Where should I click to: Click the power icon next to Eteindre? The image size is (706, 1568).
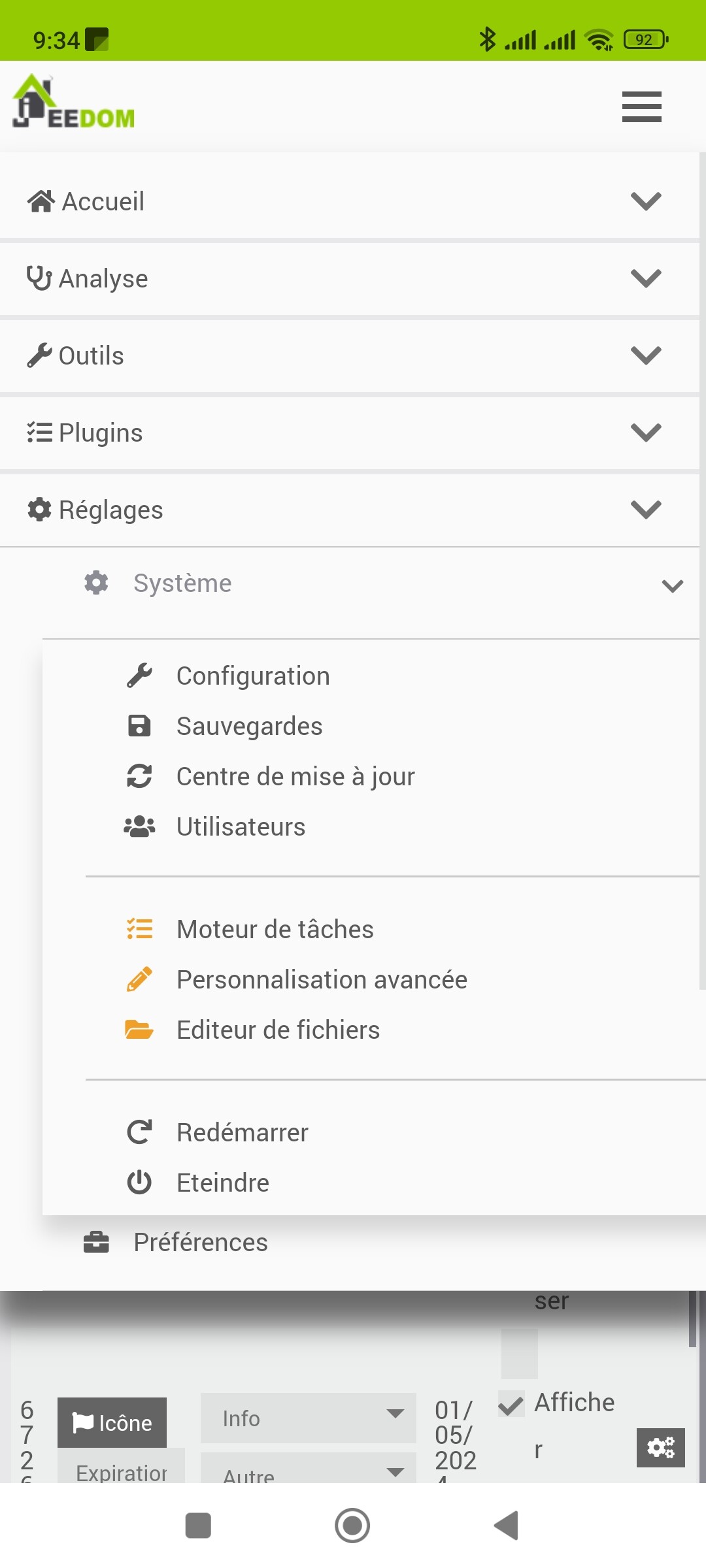click(x=139, y=1183)
